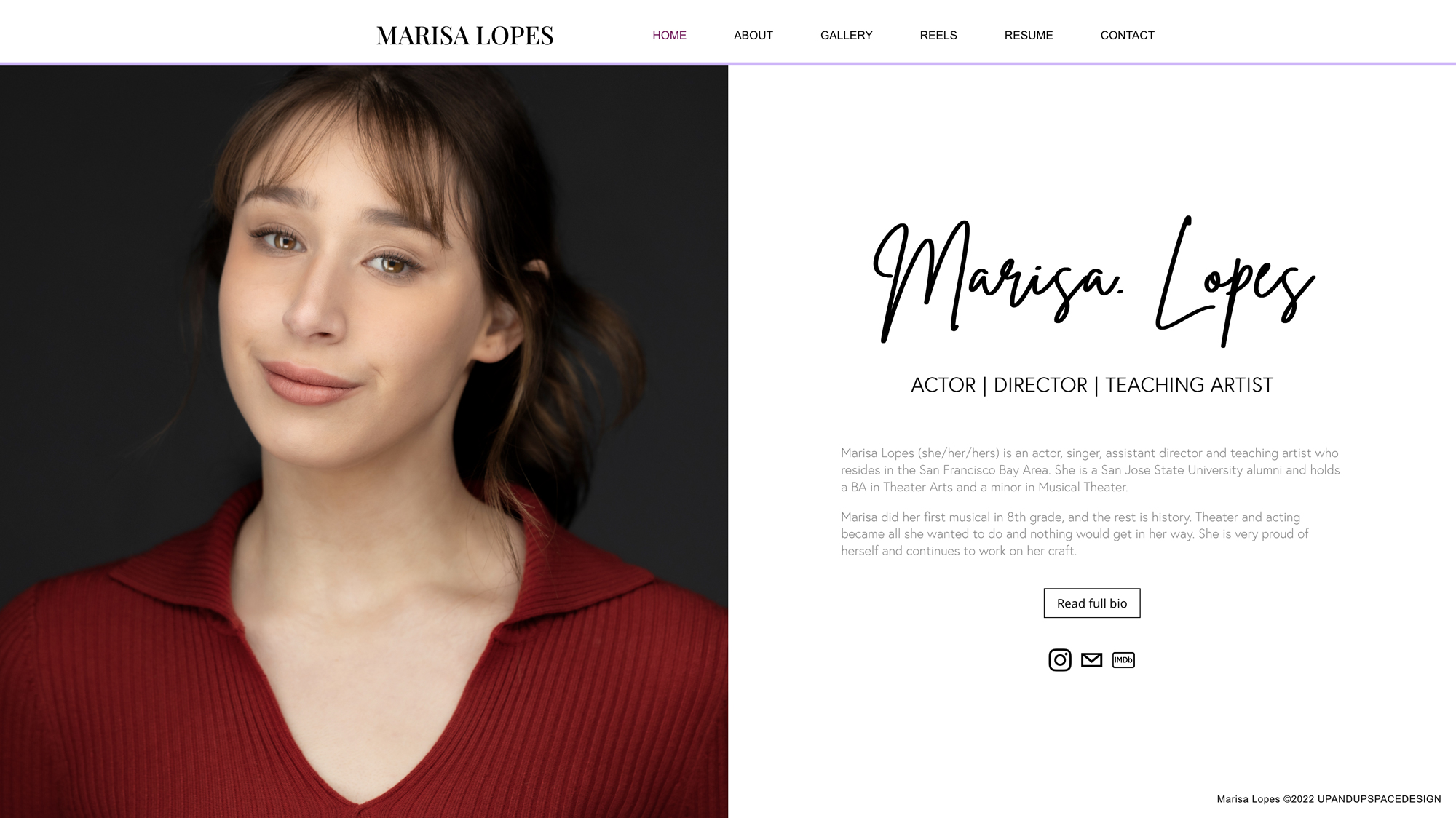This screenshot has width=1456, height=818.
Task: Select the RESUME nav item
Action: click(1029, 35)
